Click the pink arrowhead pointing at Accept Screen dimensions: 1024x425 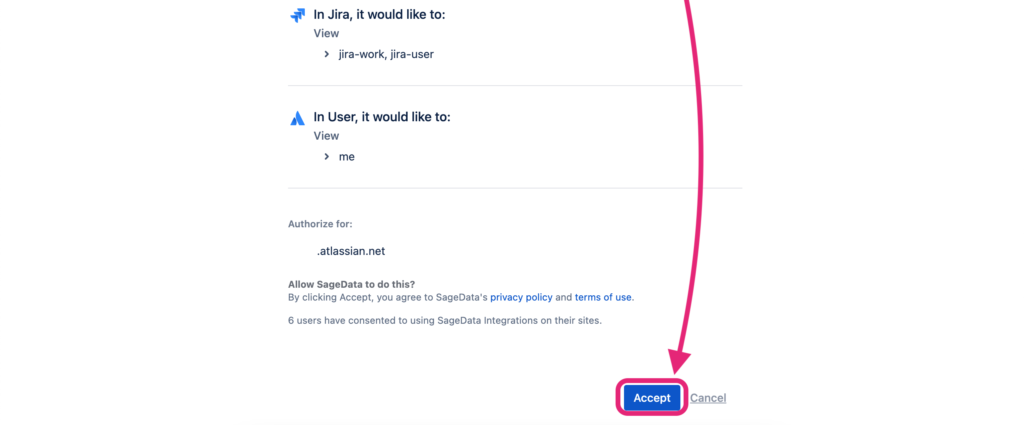pos(679,362)
